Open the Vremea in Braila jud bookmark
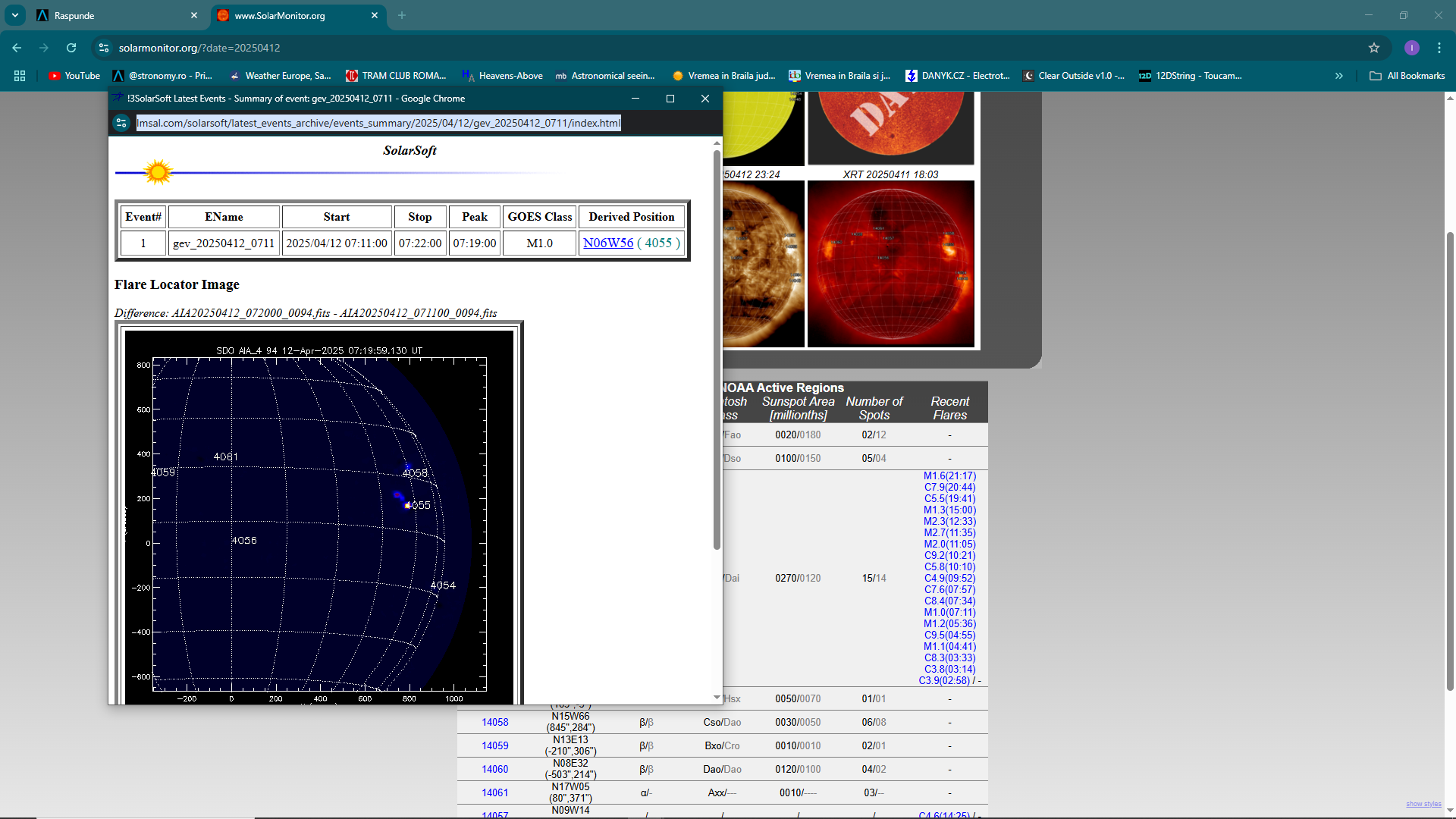The image size is (1456, 819). 723,76
